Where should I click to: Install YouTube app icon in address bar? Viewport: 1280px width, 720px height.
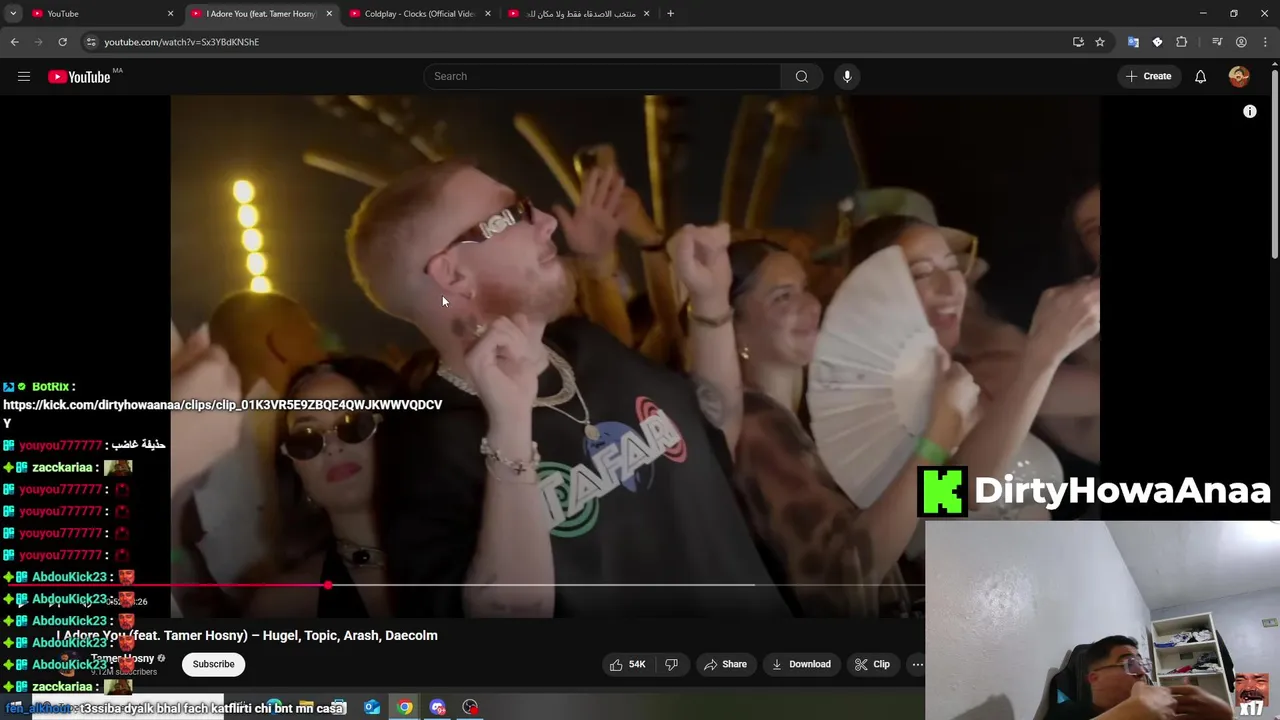tap(1078, 42)
